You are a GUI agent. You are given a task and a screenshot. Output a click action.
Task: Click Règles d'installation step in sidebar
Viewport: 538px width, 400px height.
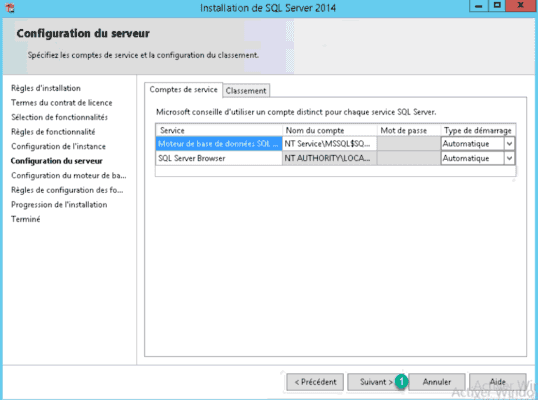[46, 88]
